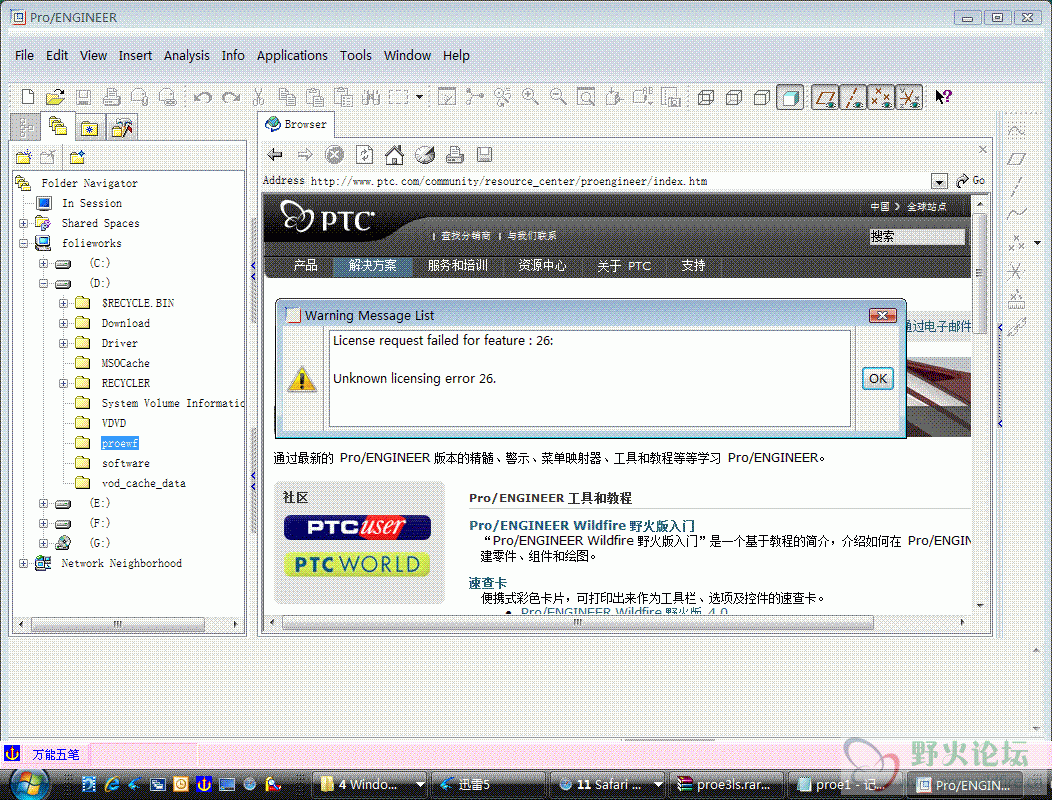Click browser Forward arrow
The height and width of the screenshot is (800, 1052).
pyautogui.click(x=305, y=155)
